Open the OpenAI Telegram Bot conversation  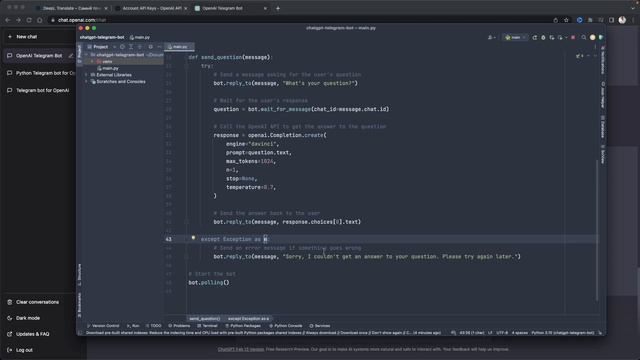[x=39, y=56]
